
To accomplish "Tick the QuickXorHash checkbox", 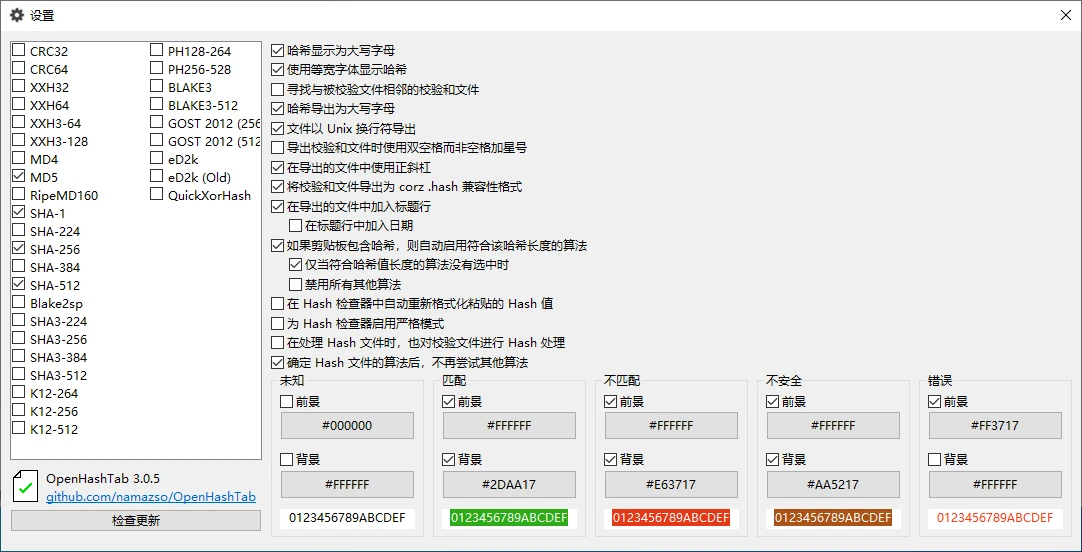I will (x=157, y=195).
